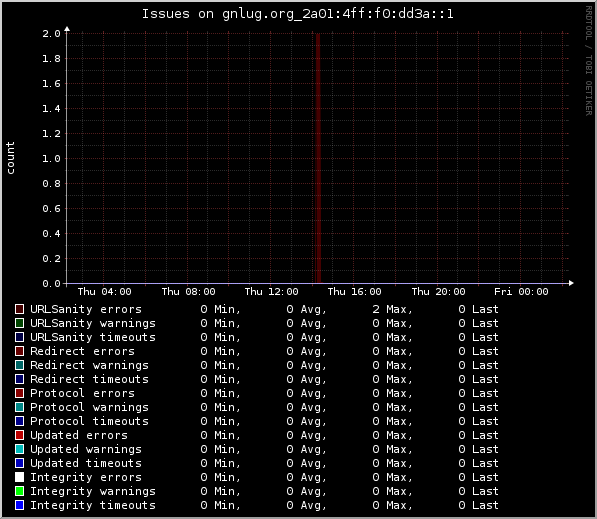The width and height of the screenshot is (597, 519).
Task: Click the Integrity errors white swatch
Action: [x=19, y=477]
